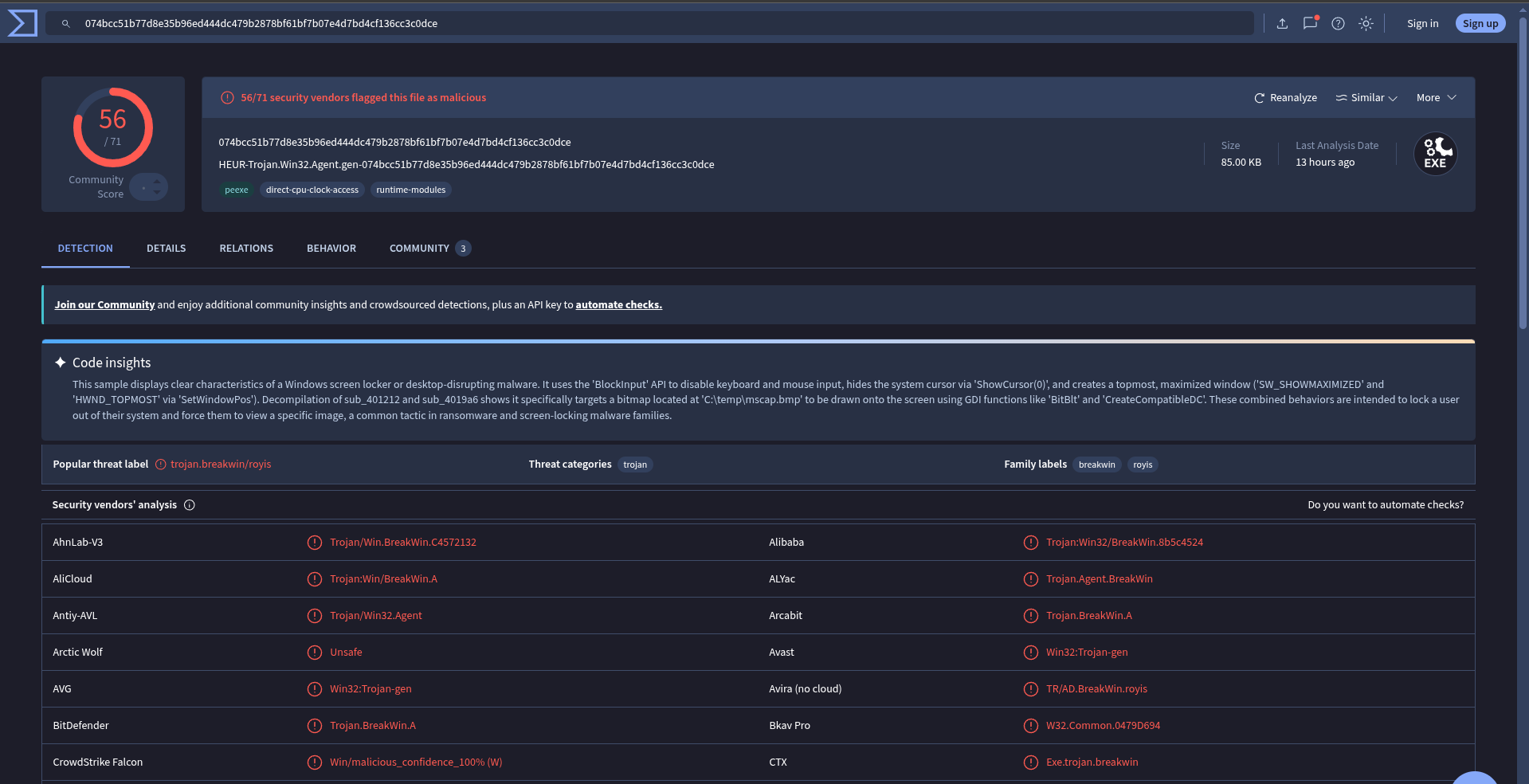Viewport: 1529px width, 784px height.
Task: Open the notifications icon in header
Action: coord(1310,23)
